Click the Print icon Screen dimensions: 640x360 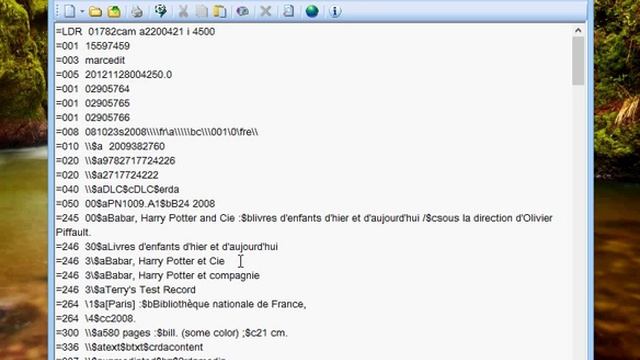137,11
